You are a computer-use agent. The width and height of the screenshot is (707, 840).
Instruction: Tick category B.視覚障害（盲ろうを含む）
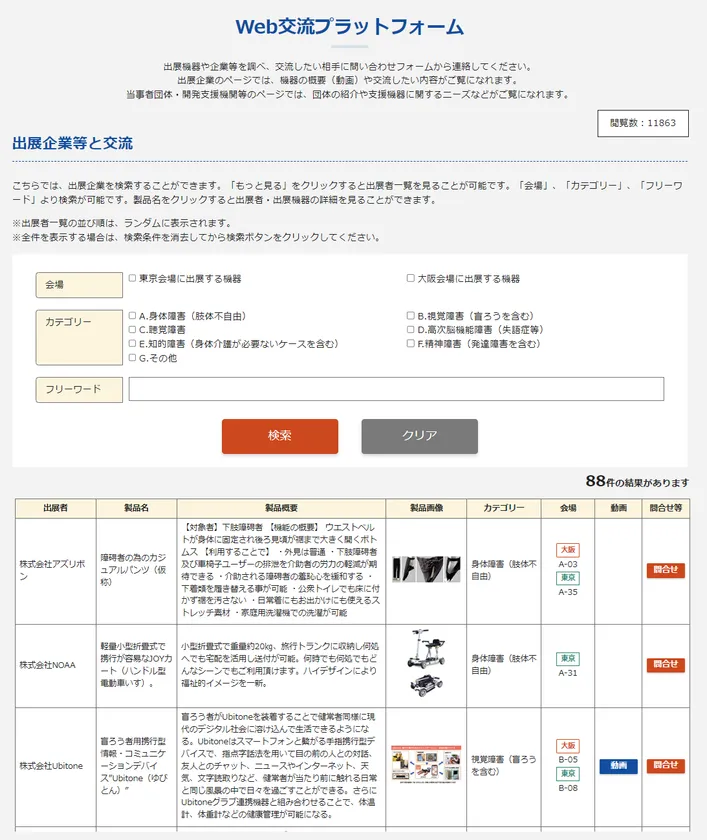410,316
